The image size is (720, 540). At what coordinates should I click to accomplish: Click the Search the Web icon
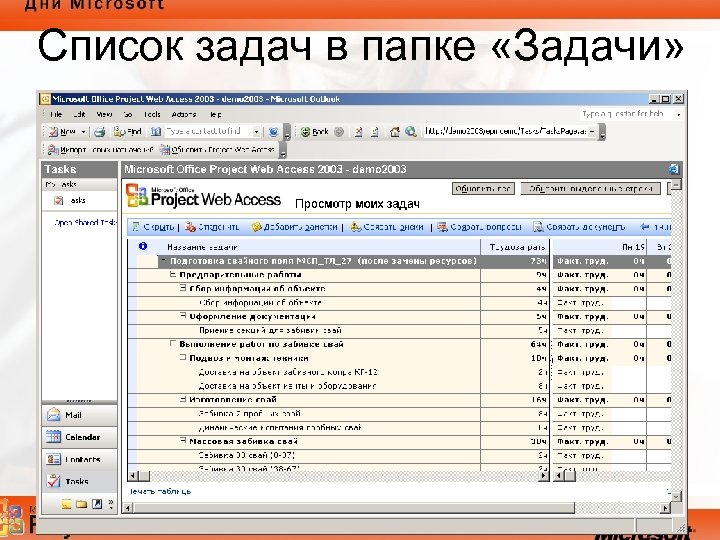tap(411, 132)
